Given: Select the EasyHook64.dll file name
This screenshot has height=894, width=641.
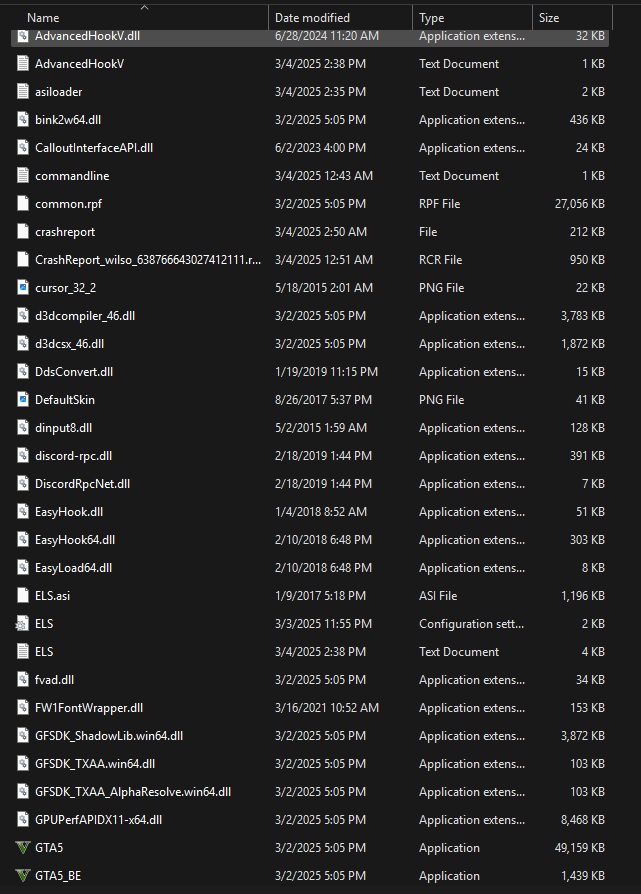Looking at the screenshot, I should pos(75,540).
